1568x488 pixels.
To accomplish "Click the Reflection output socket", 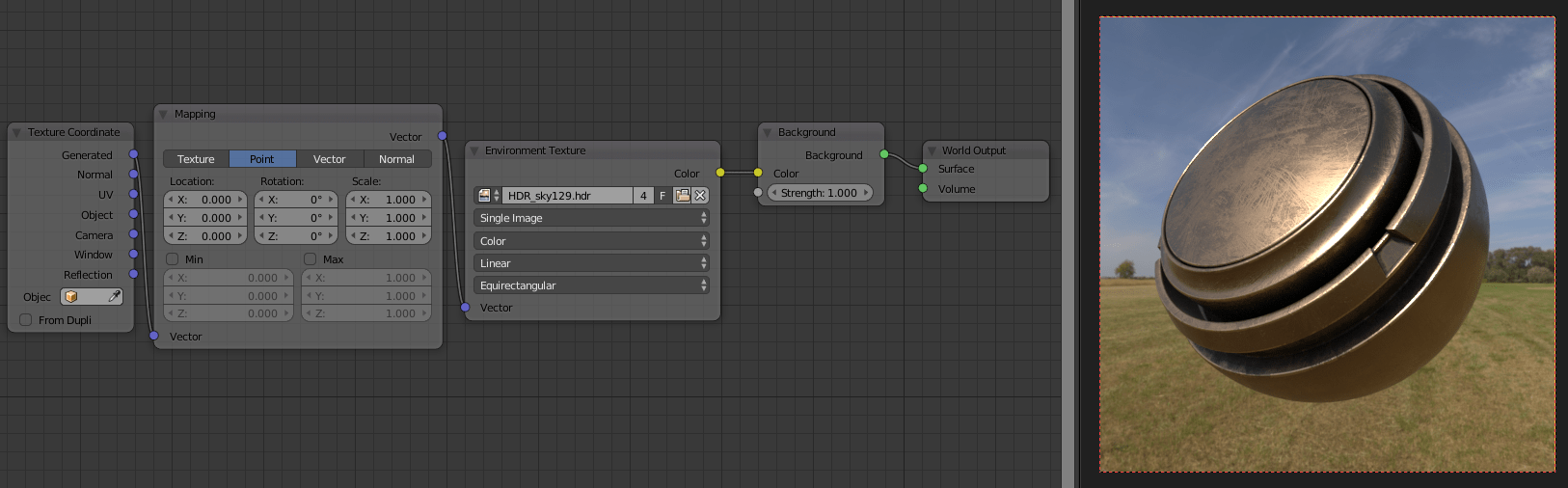I will (x=134, y=274).
